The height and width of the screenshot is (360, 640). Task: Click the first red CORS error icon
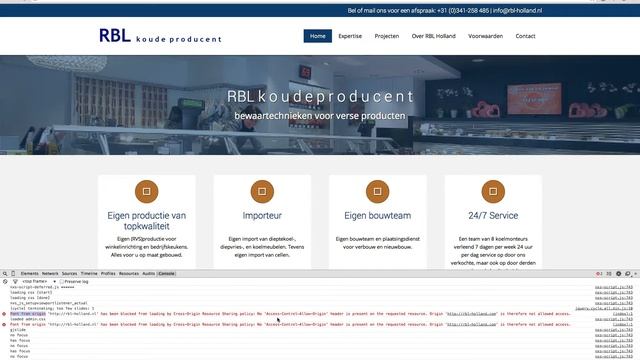[4, 314]
